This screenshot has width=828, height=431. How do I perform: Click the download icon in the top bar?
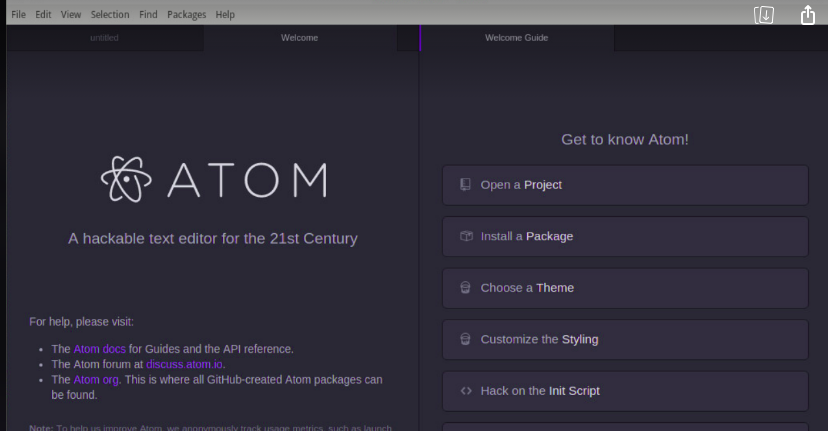(764, 14)
